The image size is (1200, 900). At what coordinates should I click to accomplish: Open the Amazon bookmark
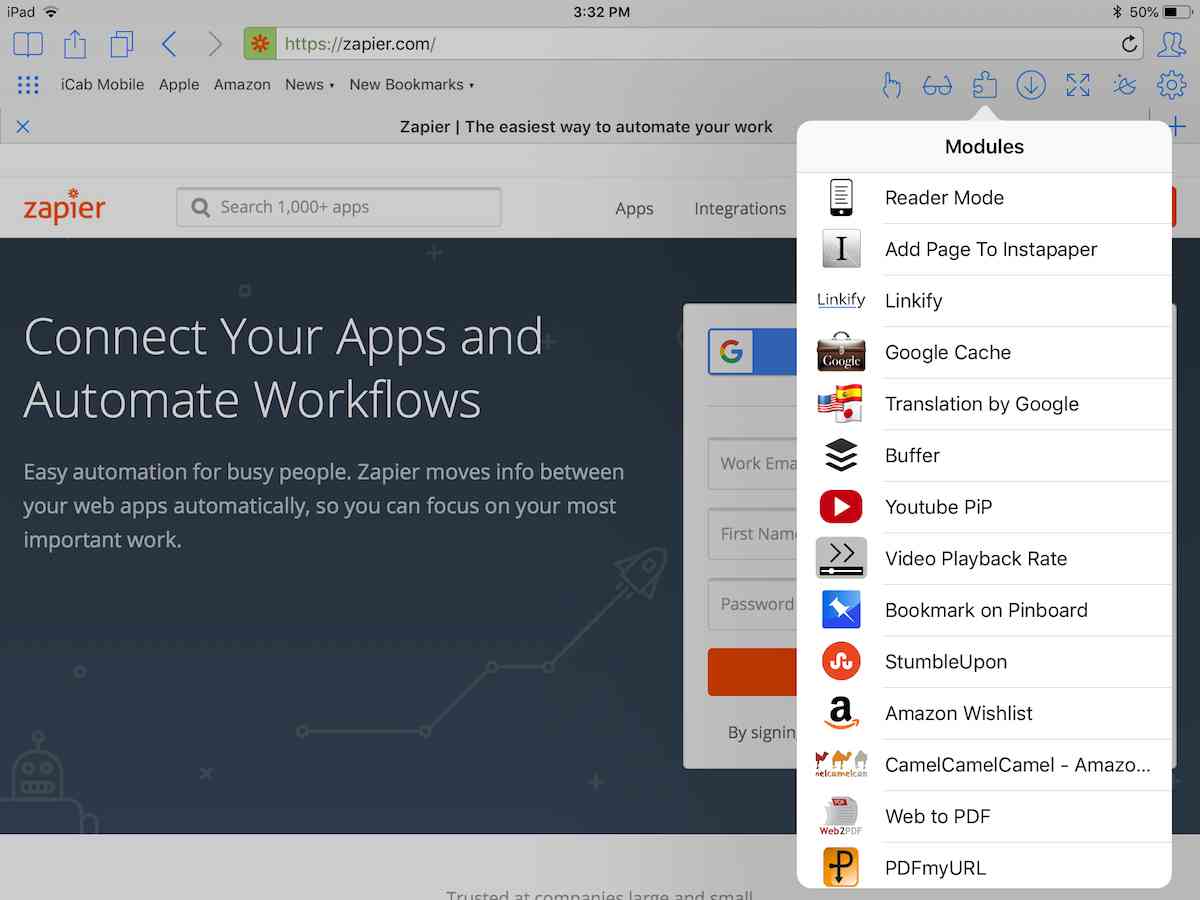click(x=242, y=85)
